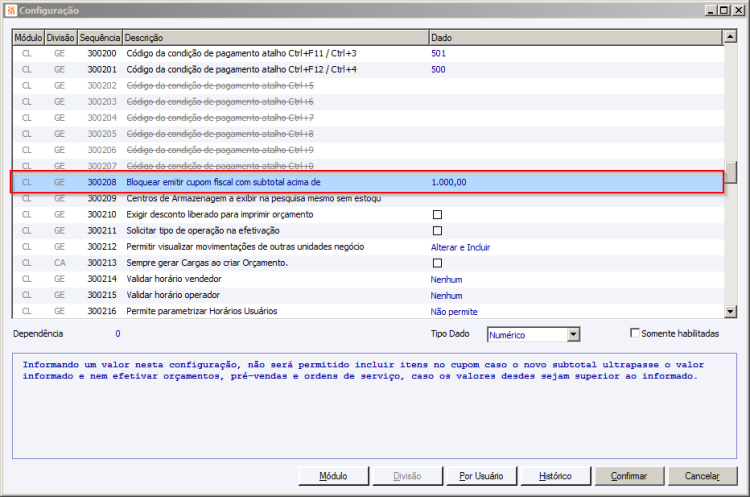
Task: Select the 1.000,00 value cell
Action: [x=449, y=182]
